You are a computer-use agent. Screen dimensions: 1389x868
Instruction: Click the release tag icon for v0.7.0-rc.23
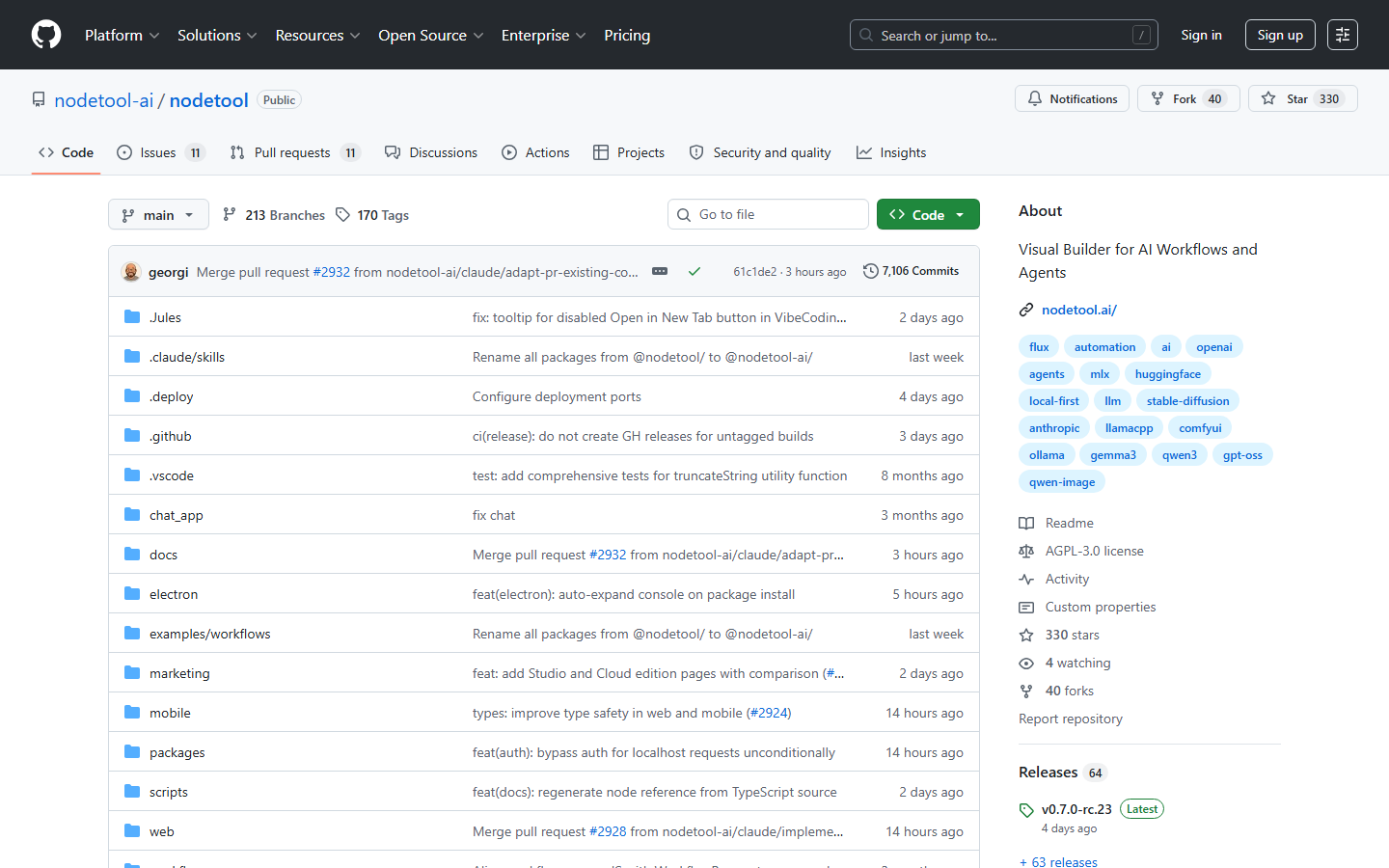[1026, 810]
